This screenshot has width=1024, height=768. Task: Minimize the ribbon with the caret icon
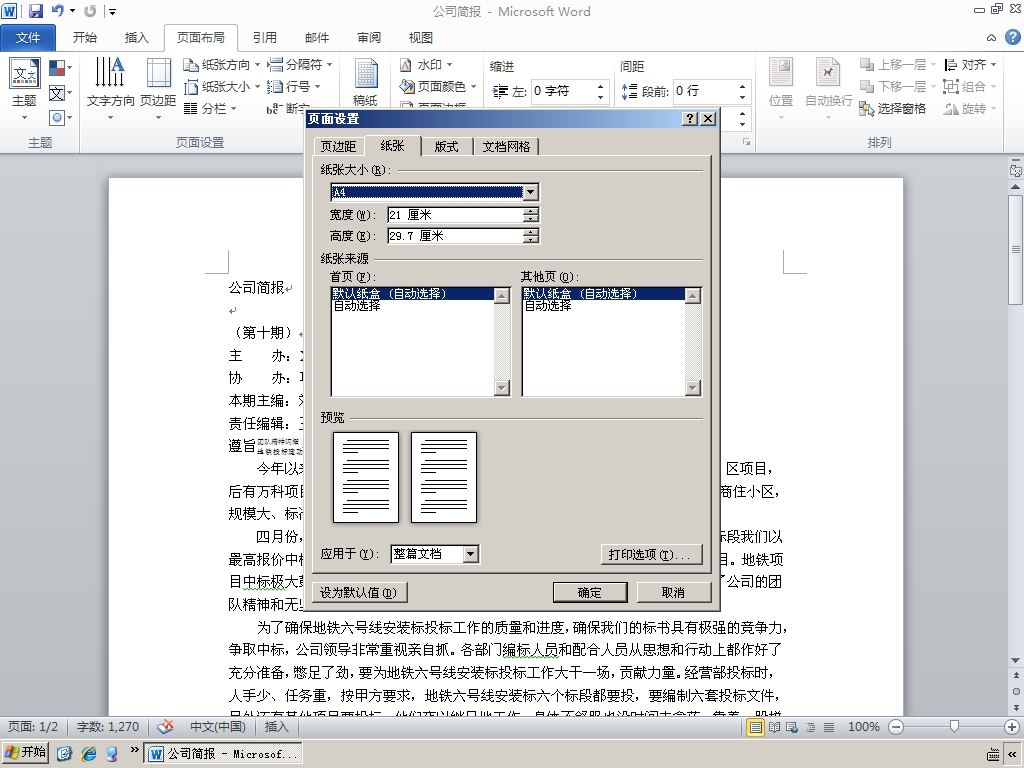point(991,38)
